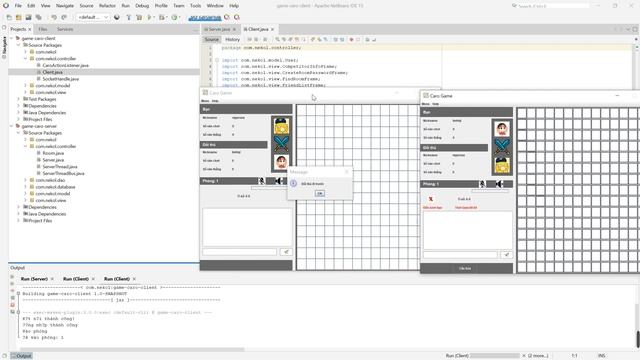The height and width of the screenshot is (360, 640).
Task: Collapse com.nekol.controller under game-caro-server
Action: point(25,146)
